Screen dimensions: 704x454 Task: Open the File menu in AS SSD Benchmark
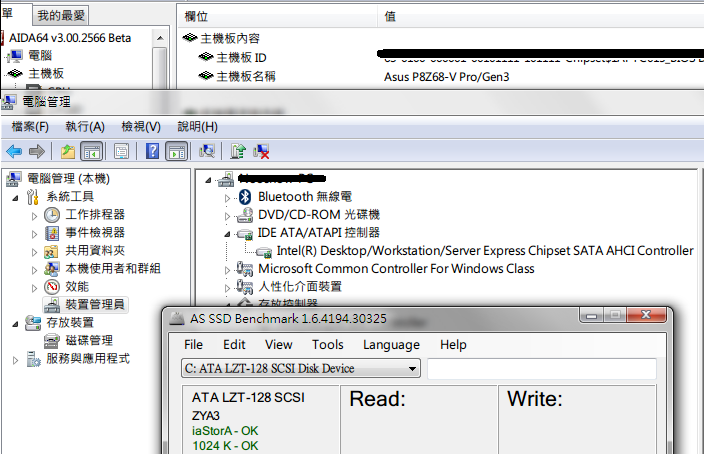tap(194, 344)
